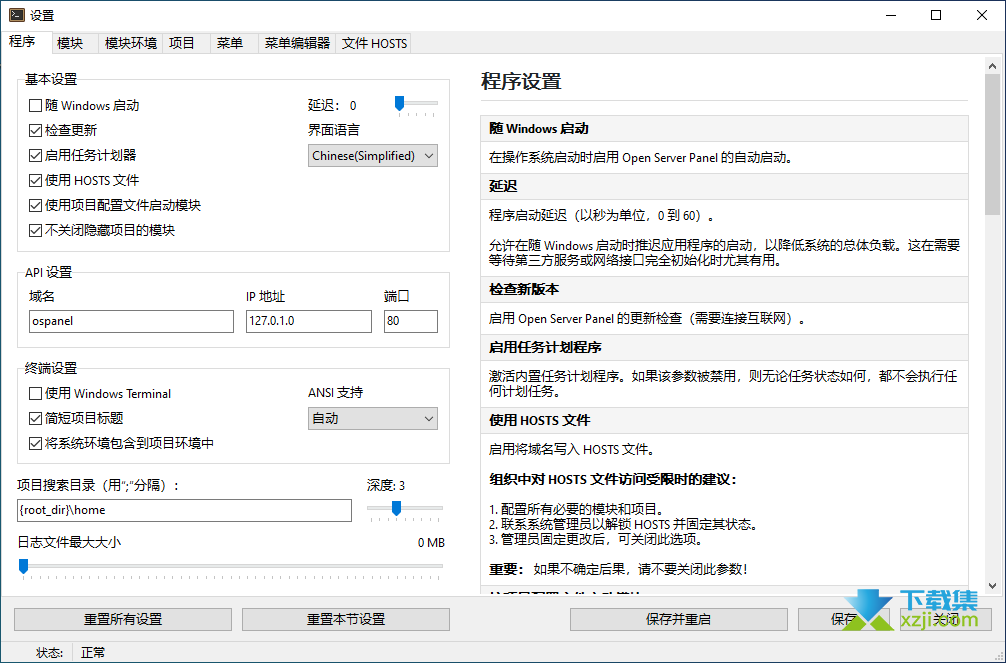Viewport: 1006px width, 663px height.
Task: Select the 文件 HOSTS tab
Action: pyautogui.click(x=372, y=43)
